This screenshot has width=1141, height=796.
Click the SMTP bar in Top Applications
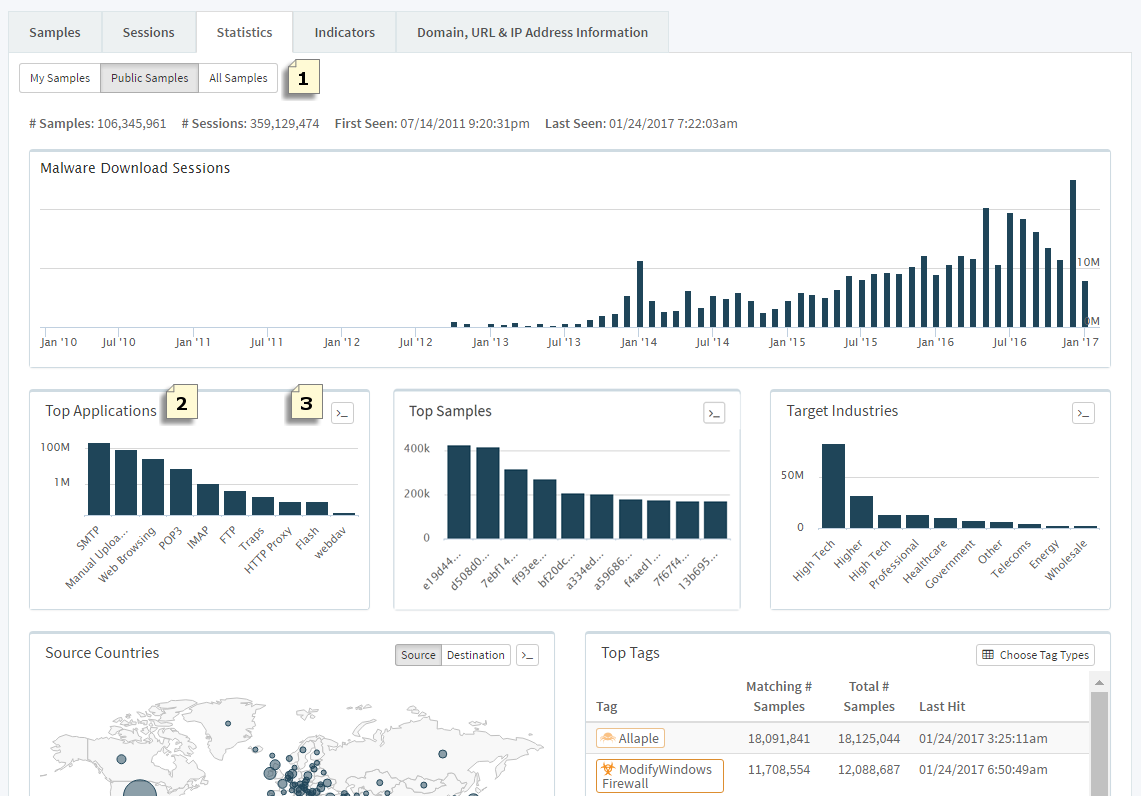[99, 478]
